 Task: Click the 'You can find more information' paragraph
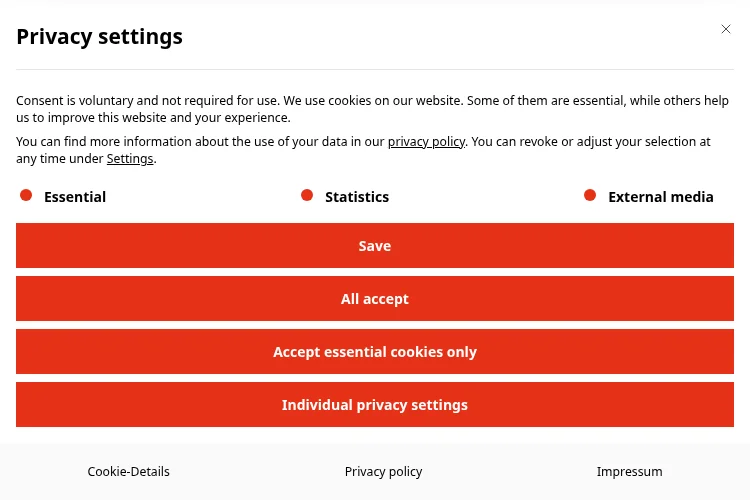coord(364,150)
